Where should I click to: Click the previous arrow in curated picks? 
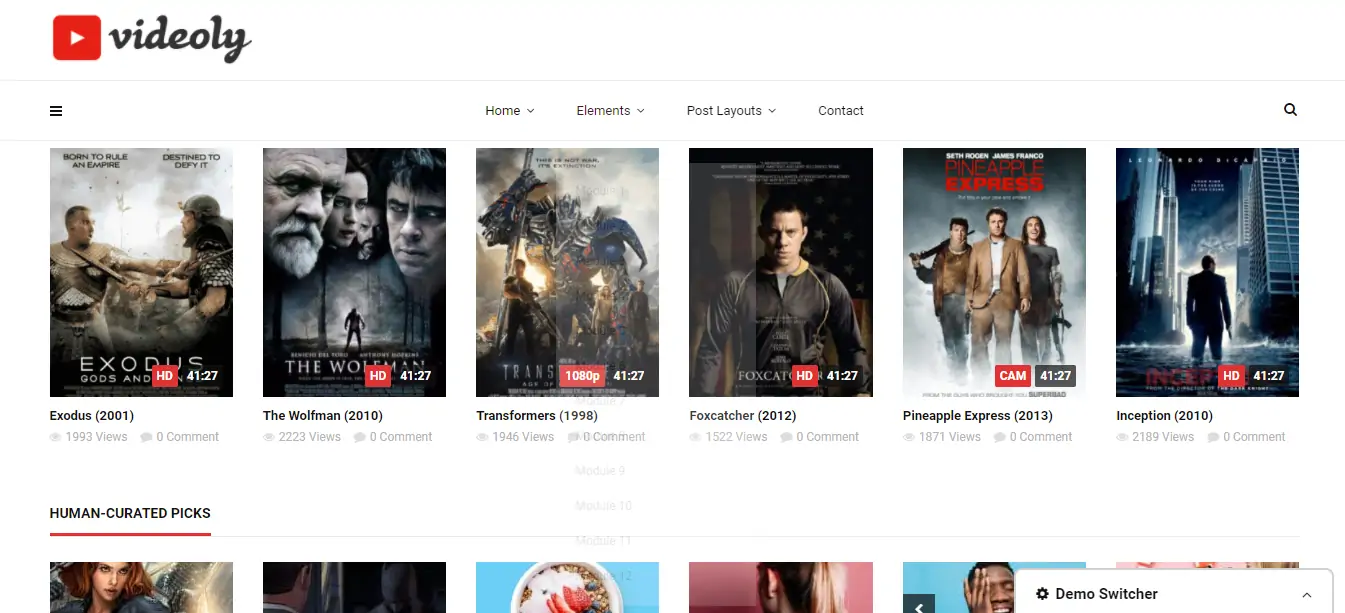918,605
